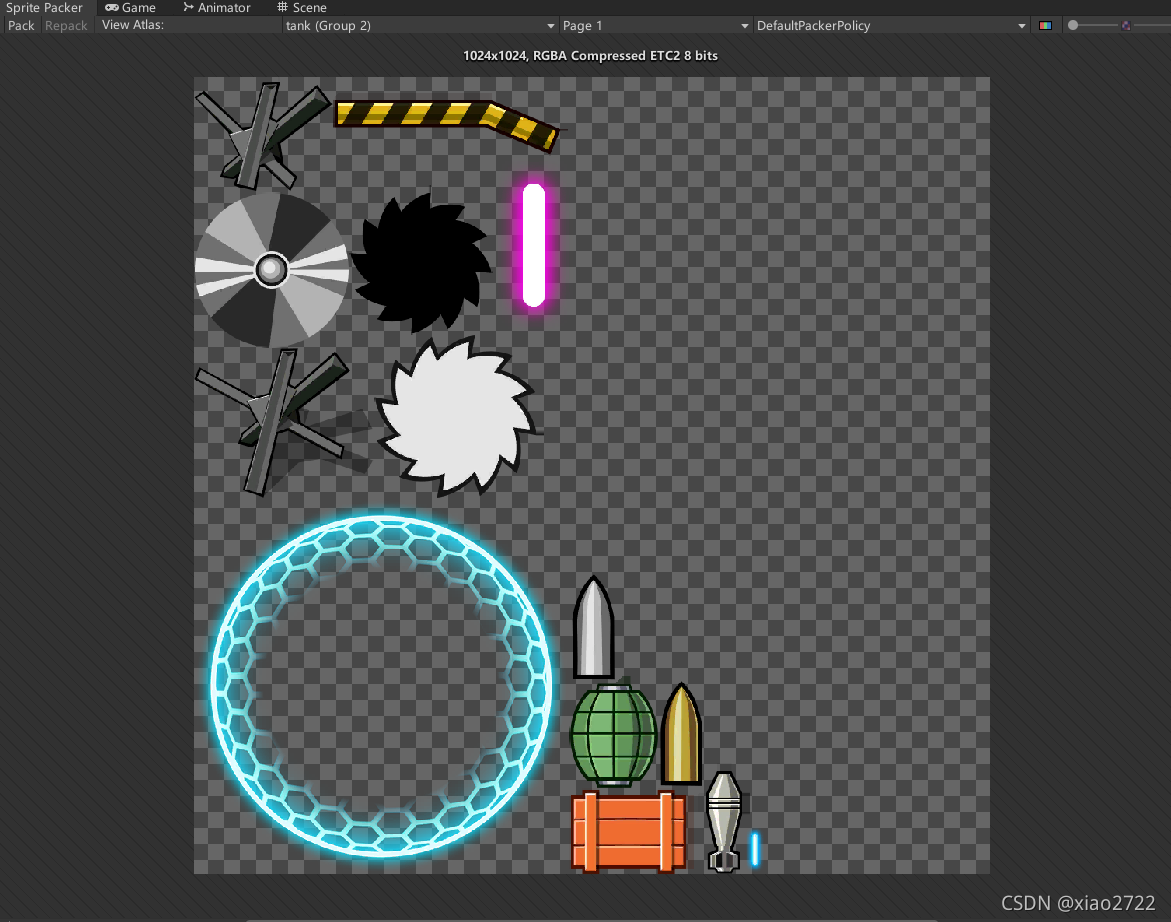
Task: Open the Page 1 dropdown
Action: [655, 25]
